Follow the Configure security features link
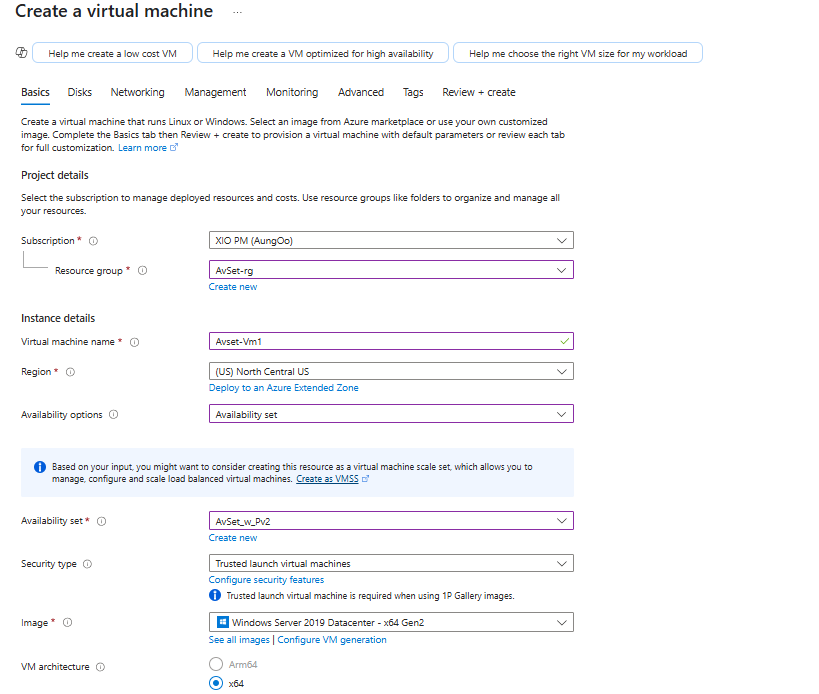819x694 pixels. pos(266,580)
